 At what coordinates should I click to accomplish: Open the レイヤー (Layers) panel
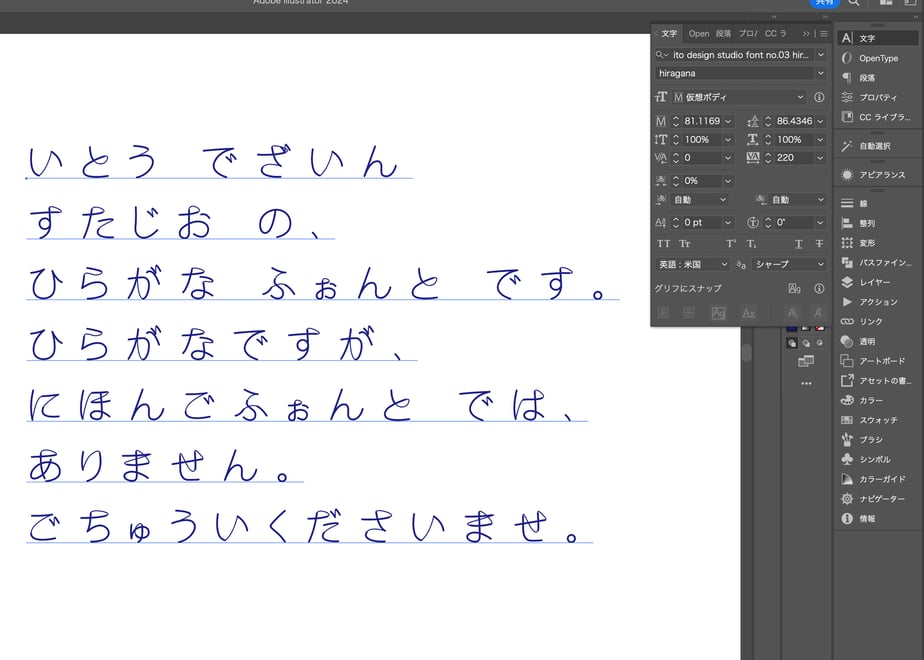coord(877,282)
